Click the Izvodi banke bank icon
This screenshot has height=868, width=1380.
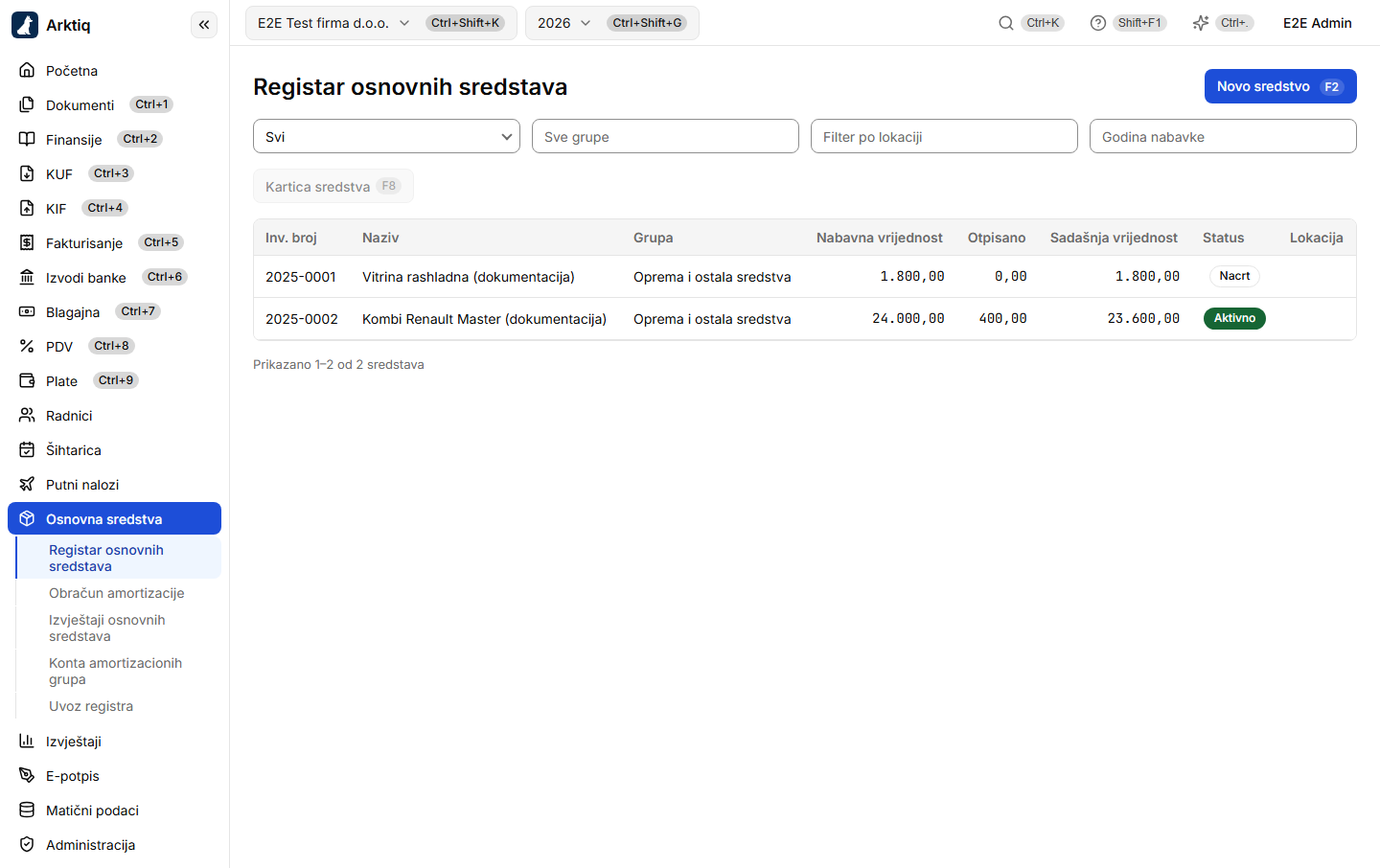[x=27, y=277]
